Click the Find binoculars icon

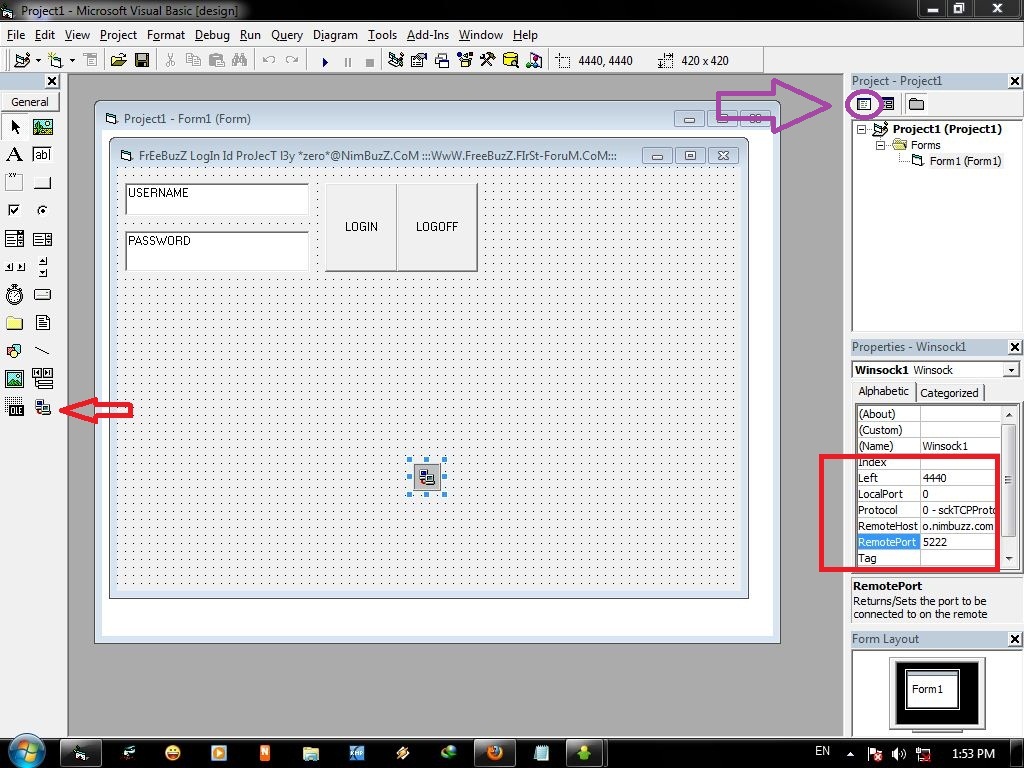pos(239,61)
